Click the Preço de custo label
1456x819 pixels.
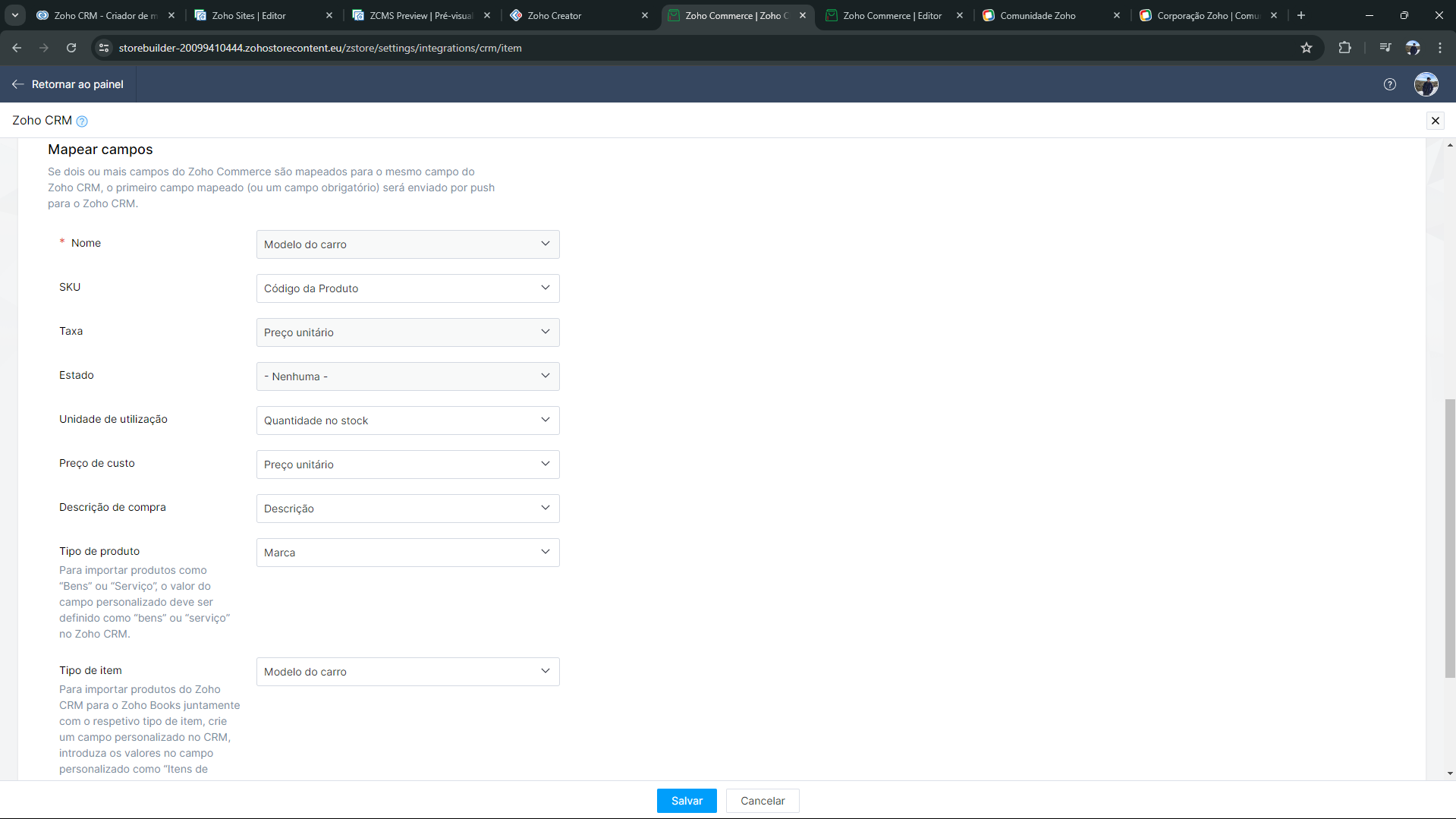[x=97, y=463]
